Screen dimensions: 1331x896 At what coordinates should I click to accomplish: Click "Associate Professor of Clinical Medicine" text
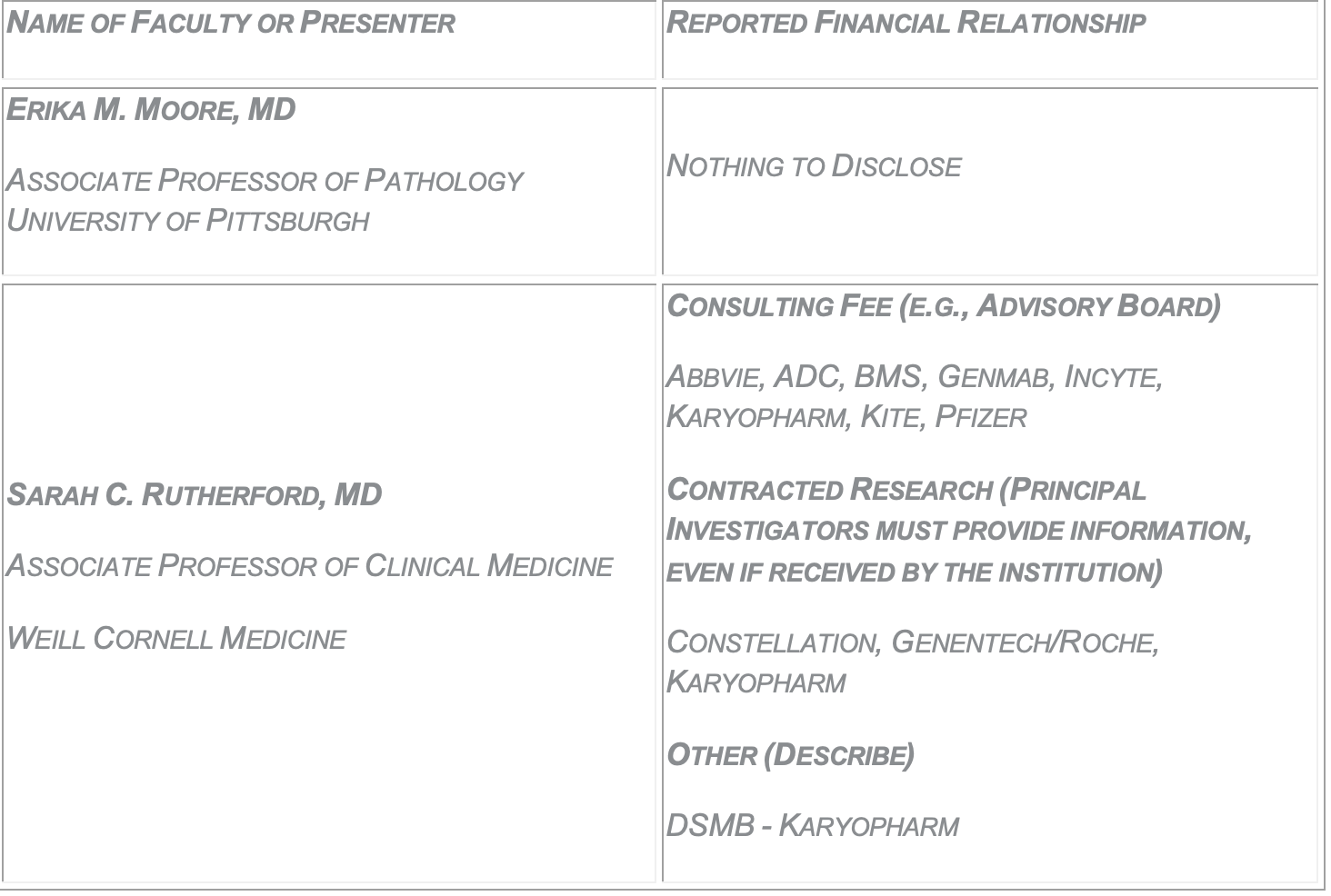click(309, 566)
